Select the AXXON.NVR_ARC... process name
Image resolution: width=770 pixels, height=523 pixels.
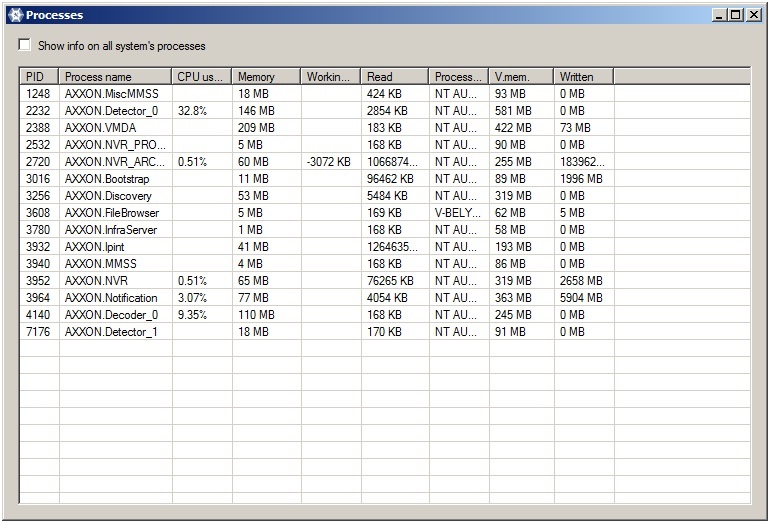click(115, 162)
